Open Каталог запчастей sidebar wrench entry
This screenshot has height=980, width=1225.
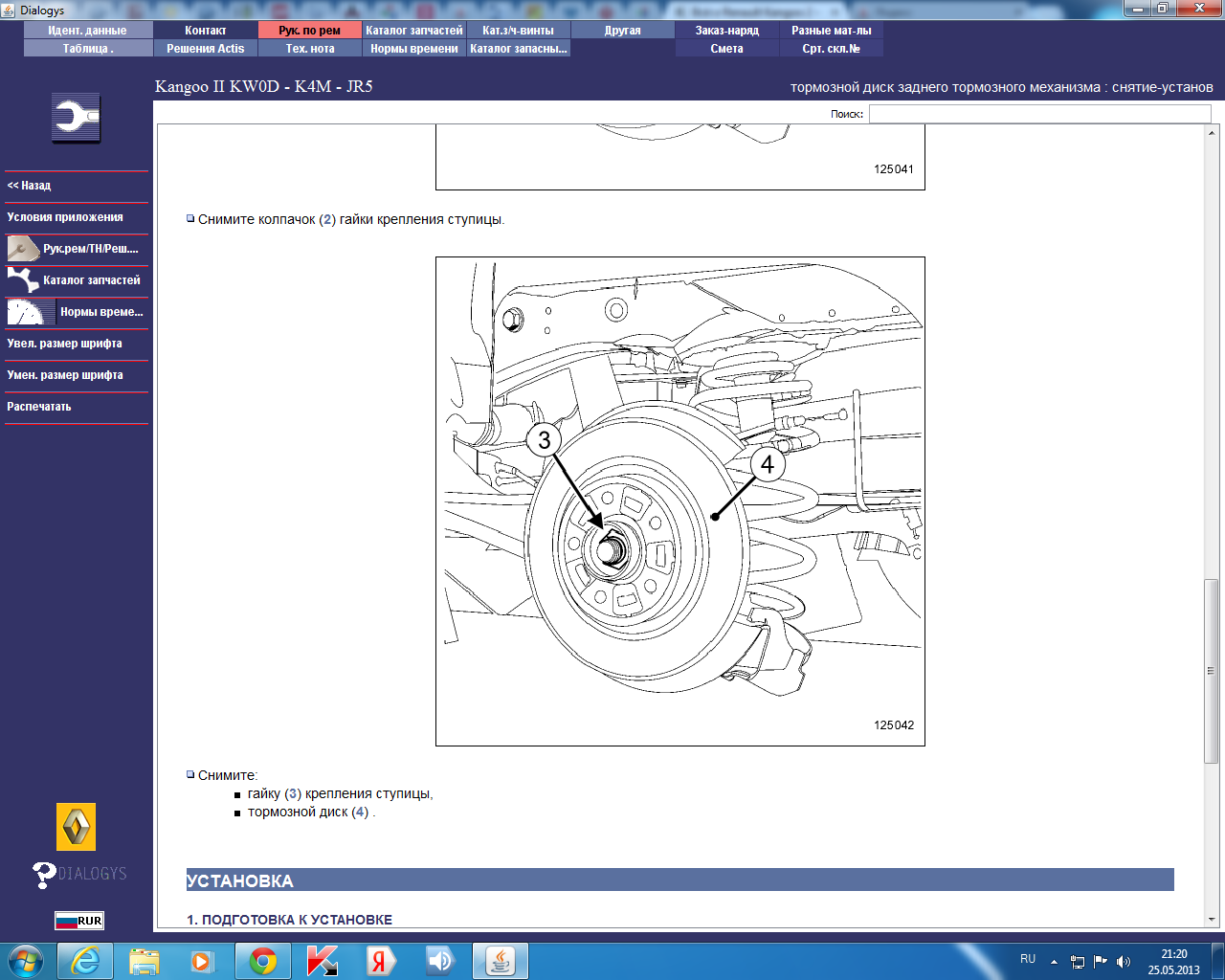pos(77,280)
